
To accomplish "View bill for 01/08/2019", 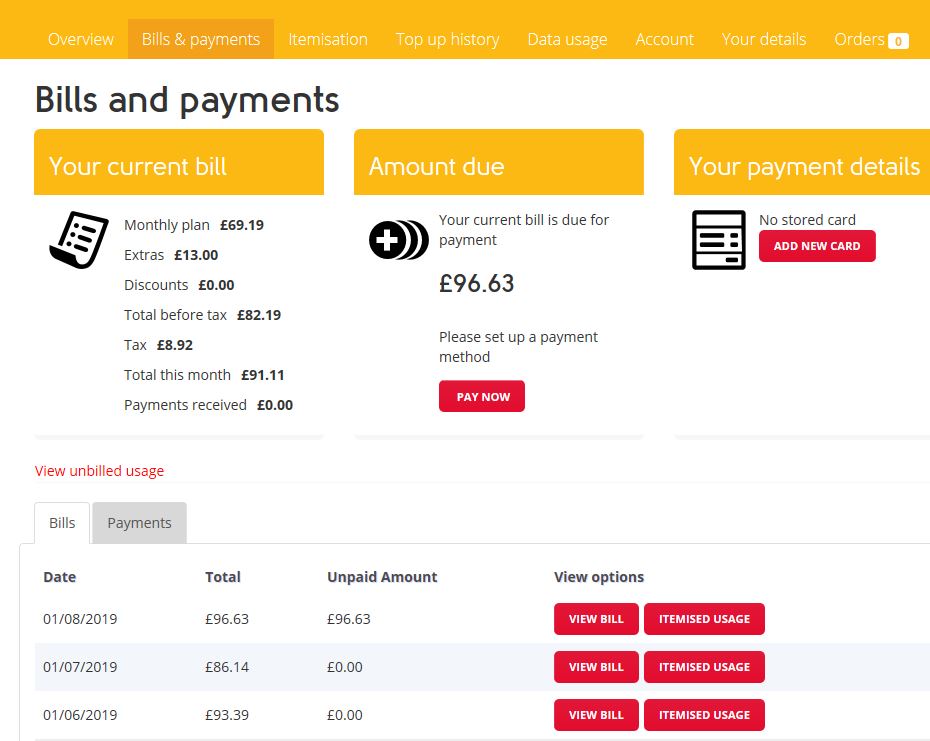I will [x=596, y=619].
